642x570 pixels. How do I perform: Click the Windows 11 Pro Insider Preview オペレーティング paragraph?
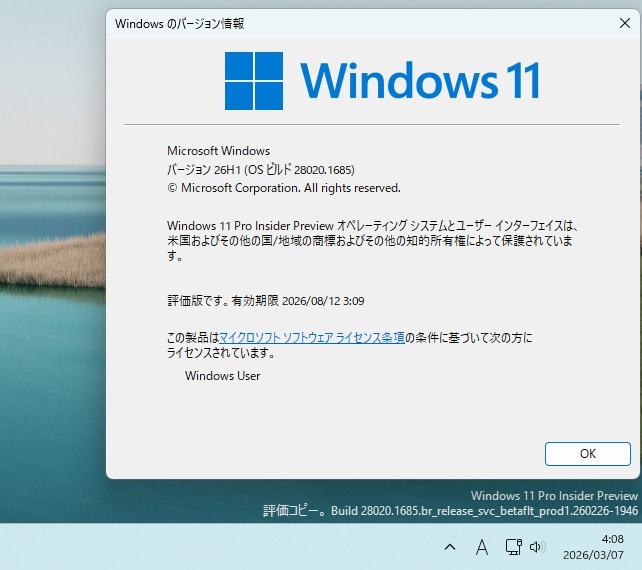pos(373,240)
